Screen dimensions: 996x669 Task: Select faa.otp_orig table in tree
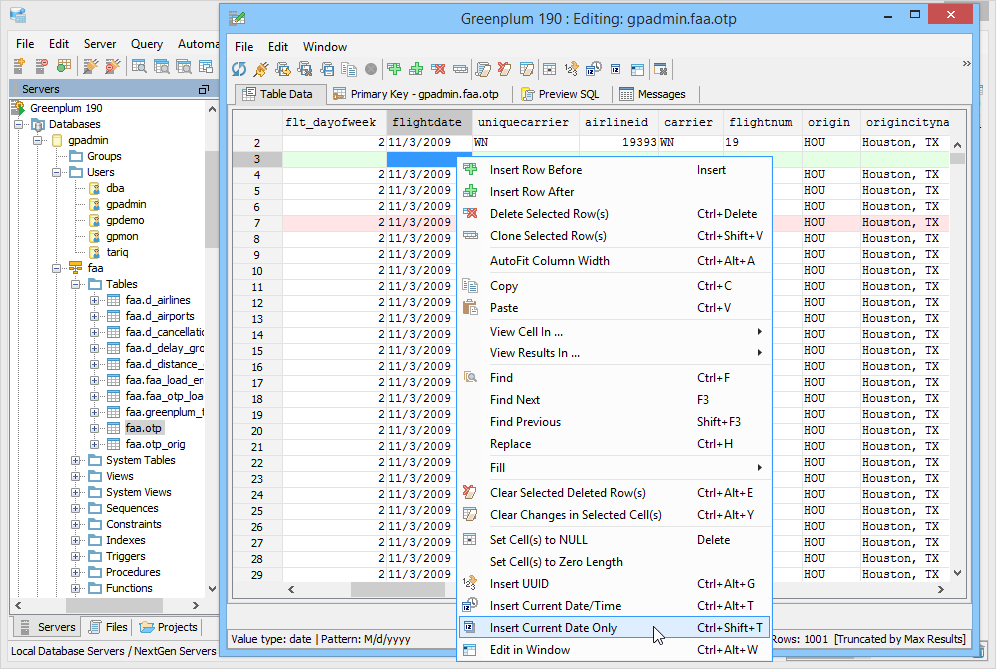pyautogui.click(x=155, y=444)
